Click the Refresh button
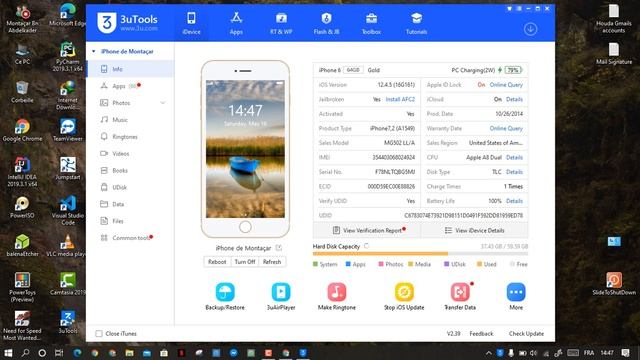Viewport: 640px width, 360px height. [272, 262]
